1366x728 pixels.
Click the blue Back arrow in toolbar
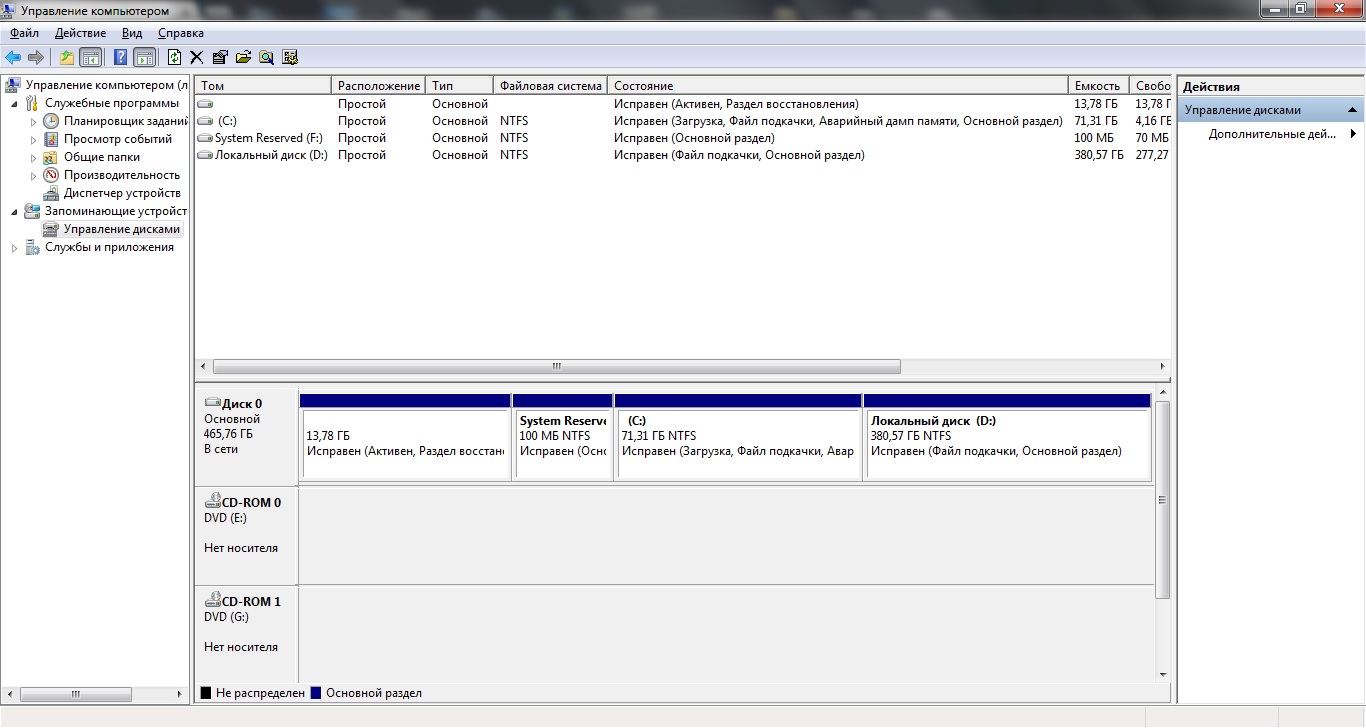pos(13,57)
